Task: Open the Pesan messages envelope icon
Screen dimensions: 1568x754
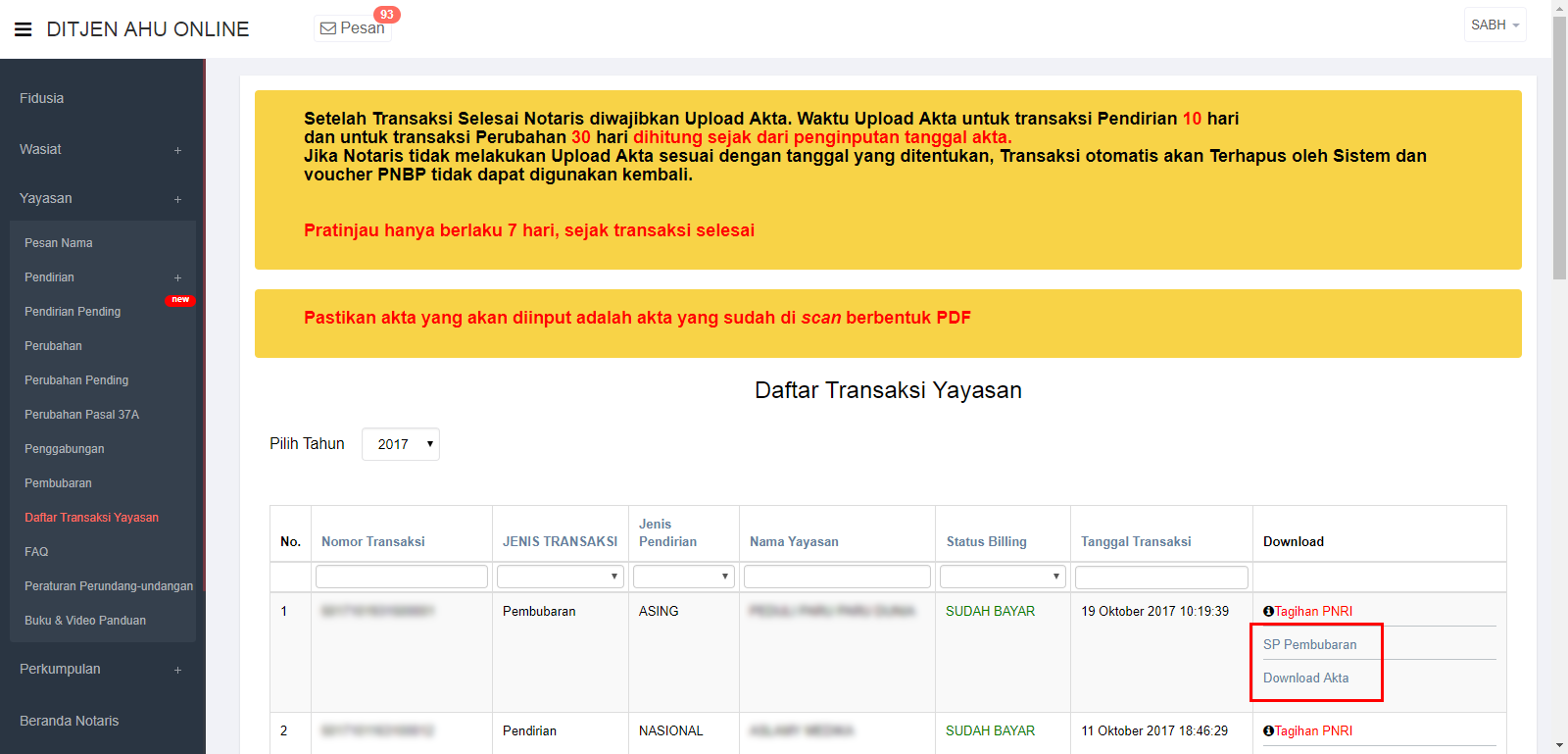Action: pyautogui.click(x=328, y=28)
